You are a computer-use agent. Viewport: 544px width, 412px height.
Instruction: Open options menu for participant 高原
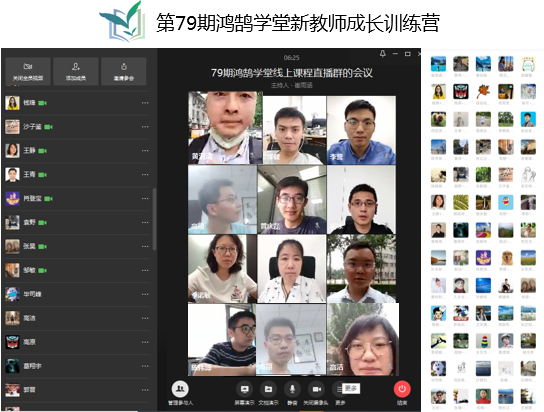[x=145, y=342]
